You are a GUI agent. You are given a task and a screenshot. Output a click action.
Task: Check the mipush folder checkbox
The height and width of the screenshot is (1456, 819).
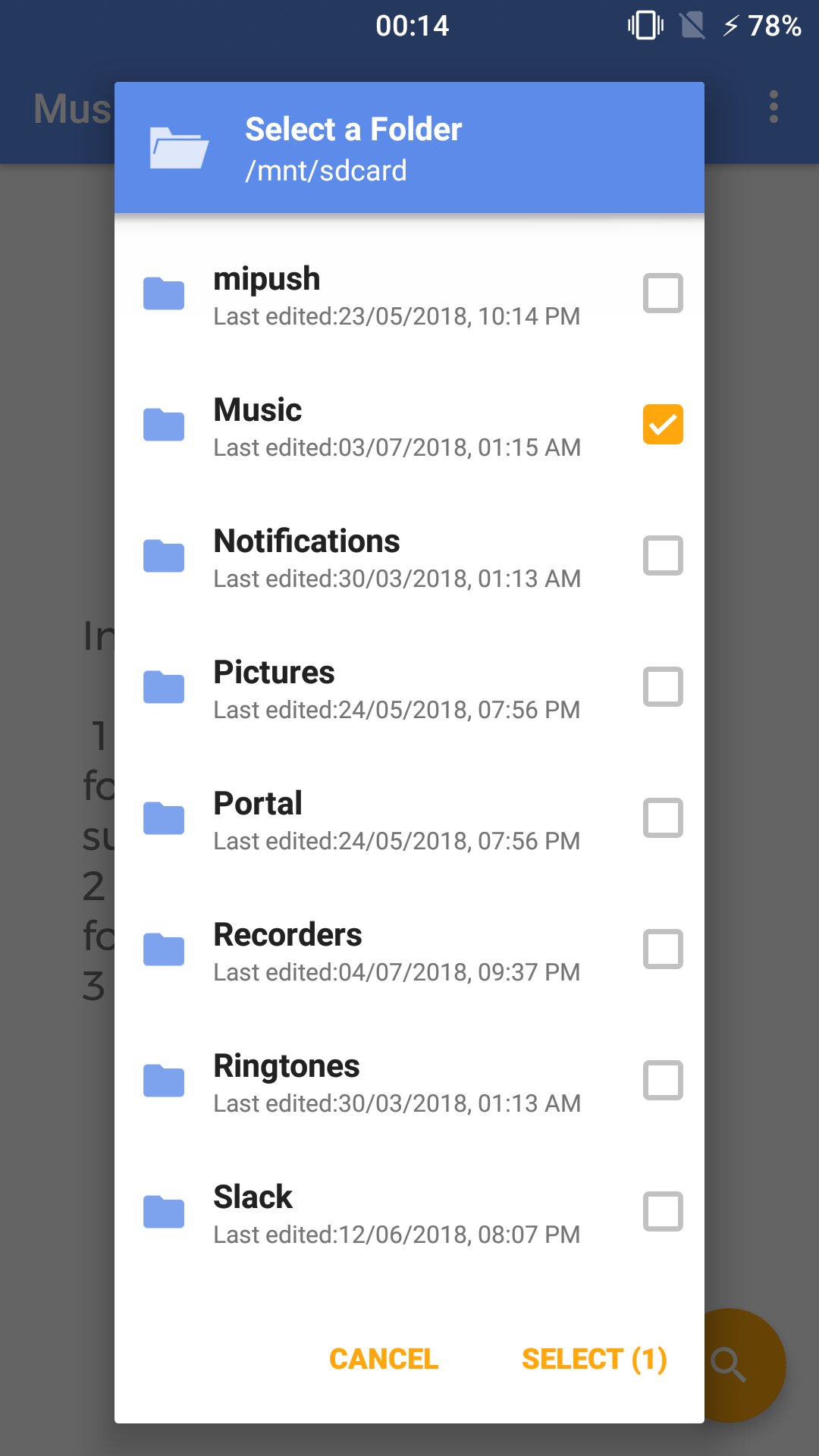[663, 293]
